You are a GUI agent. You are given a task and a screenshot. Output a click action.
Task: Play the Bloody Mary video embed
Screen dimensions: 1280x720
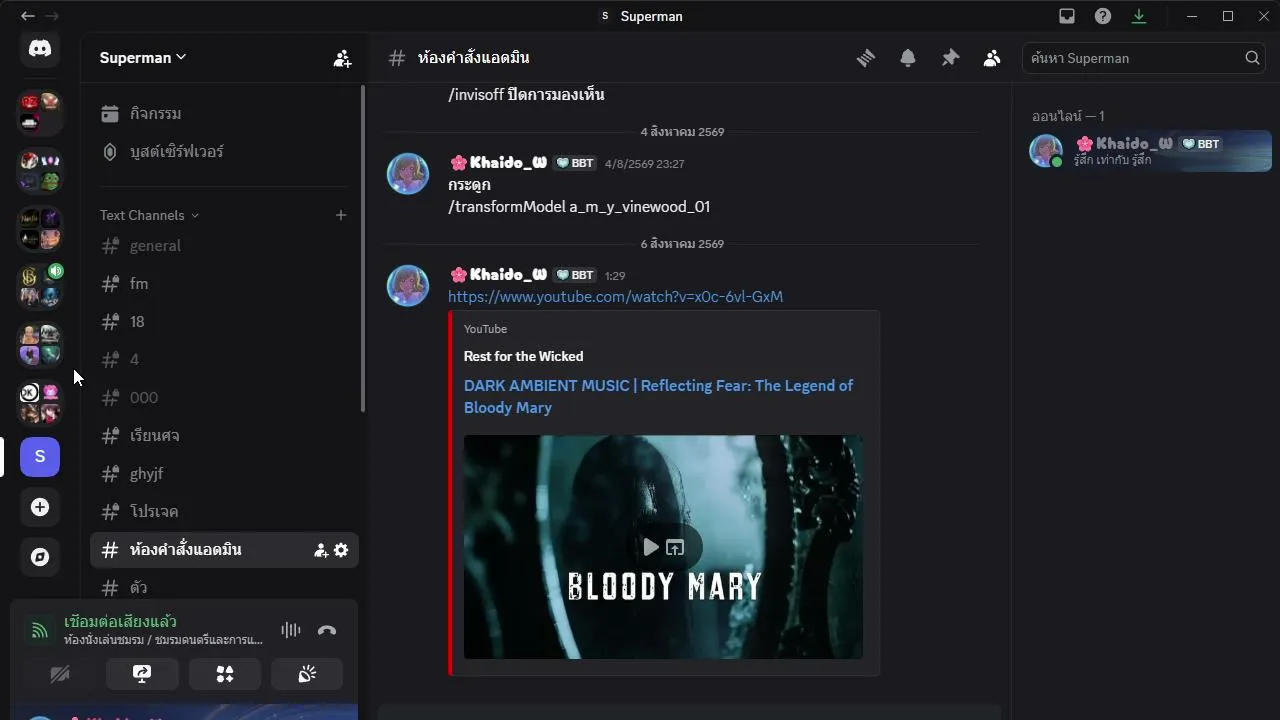coord(651,547)
